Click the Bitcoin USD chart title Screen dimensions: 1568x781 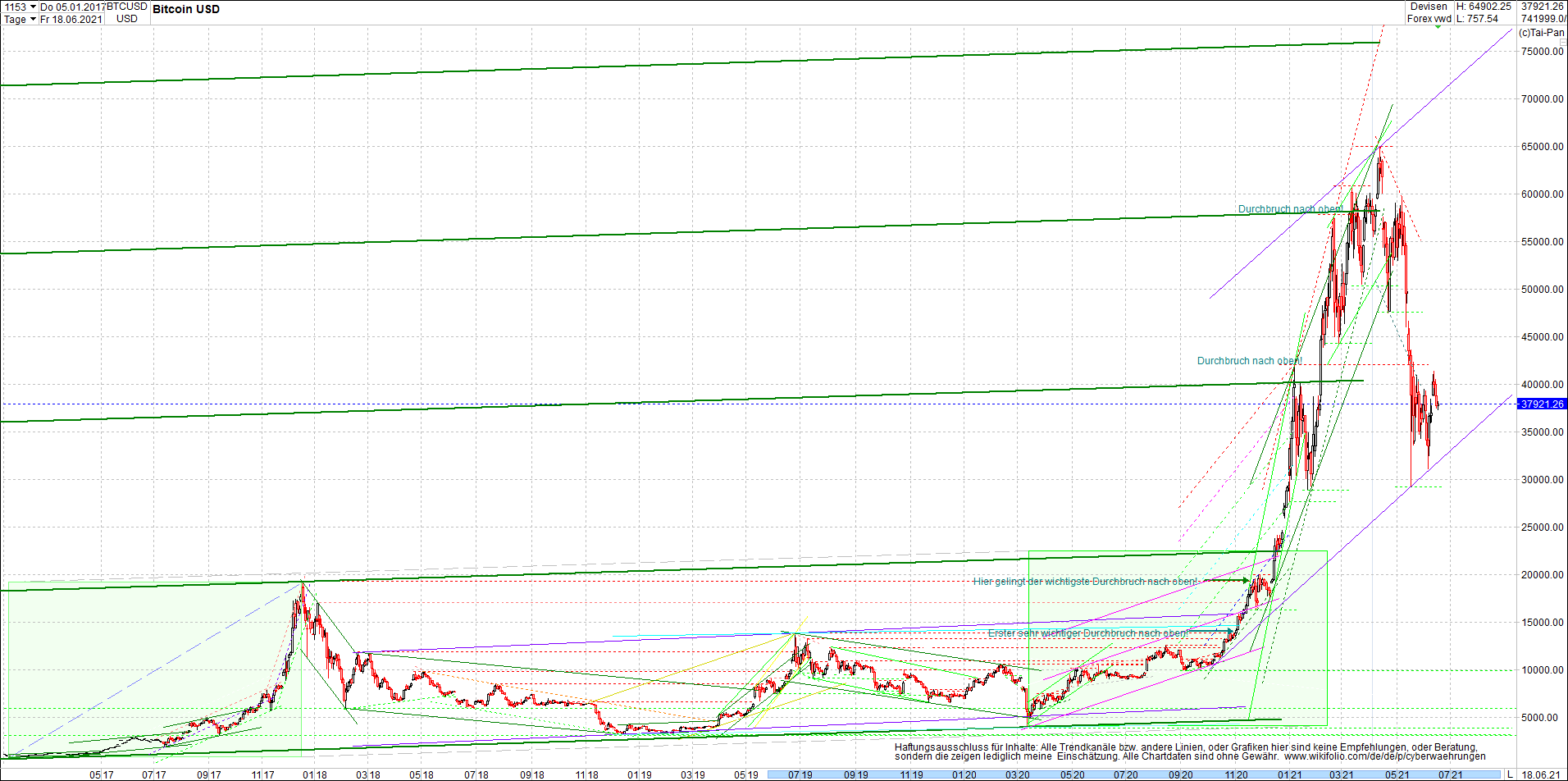point(185,9)
